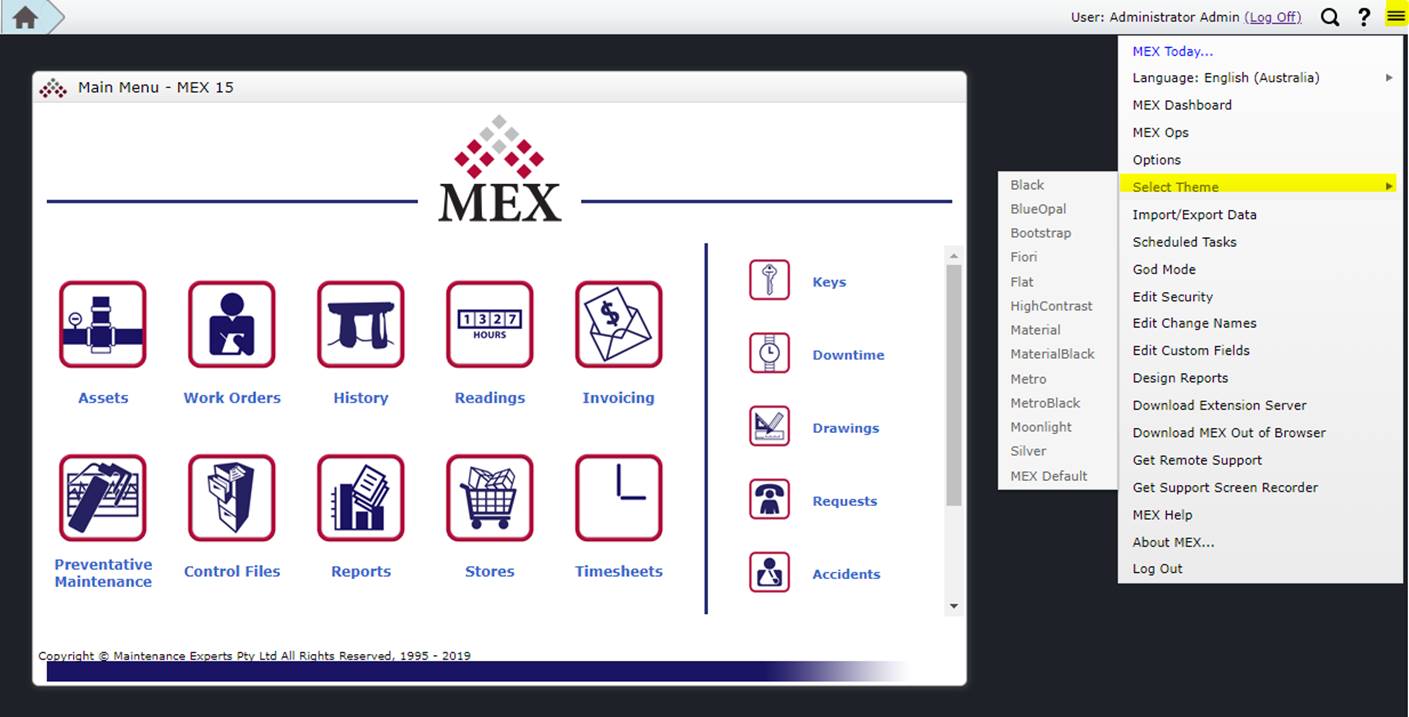
Task: Click the Drawings text link
Action: click(846, 428)
